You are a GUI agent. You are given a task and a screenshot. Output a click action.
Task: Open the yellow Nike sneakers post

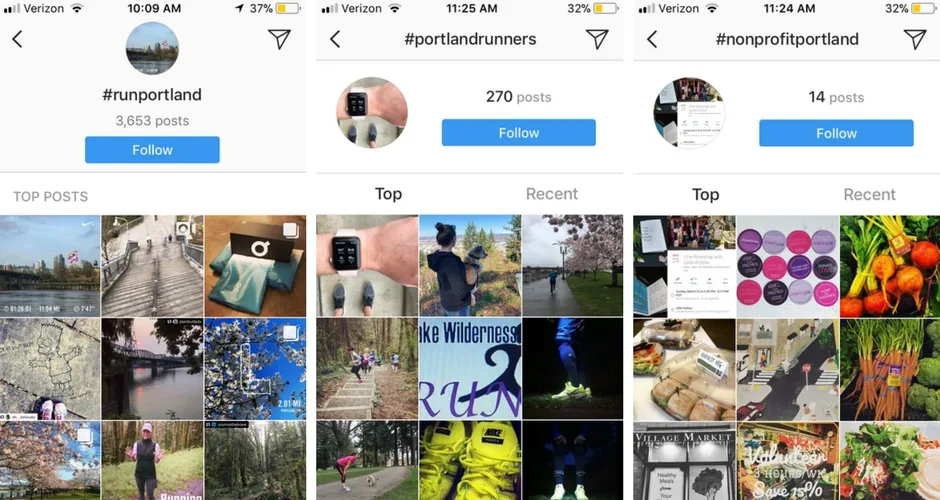[470, 460]
